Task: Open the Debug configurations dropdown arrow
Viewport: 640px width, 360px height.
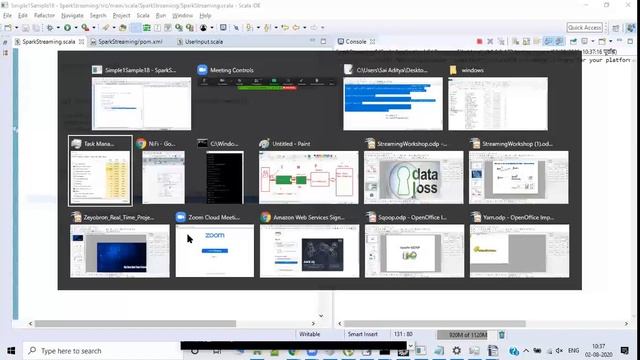Action: point(58,28)
